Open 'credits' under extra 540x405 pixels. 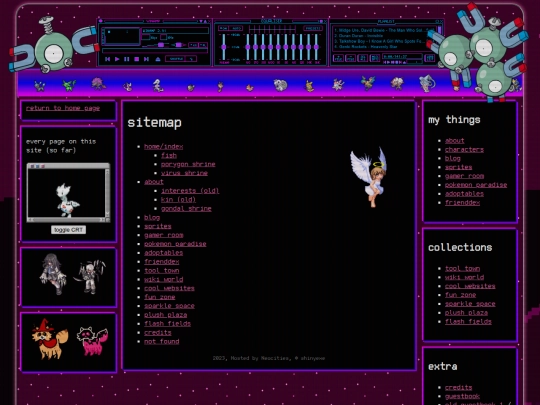click(458, 387)
